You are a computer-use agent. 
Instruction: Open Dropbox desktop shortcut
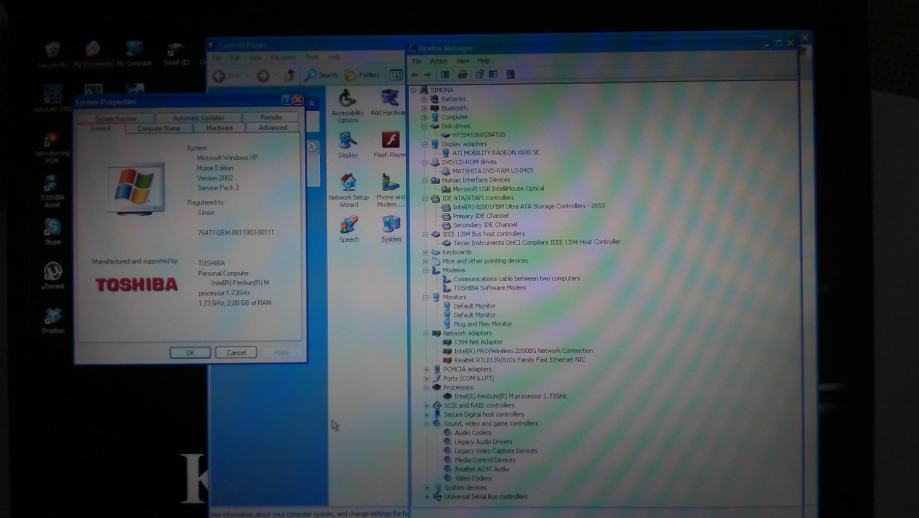tap(53, 320)
